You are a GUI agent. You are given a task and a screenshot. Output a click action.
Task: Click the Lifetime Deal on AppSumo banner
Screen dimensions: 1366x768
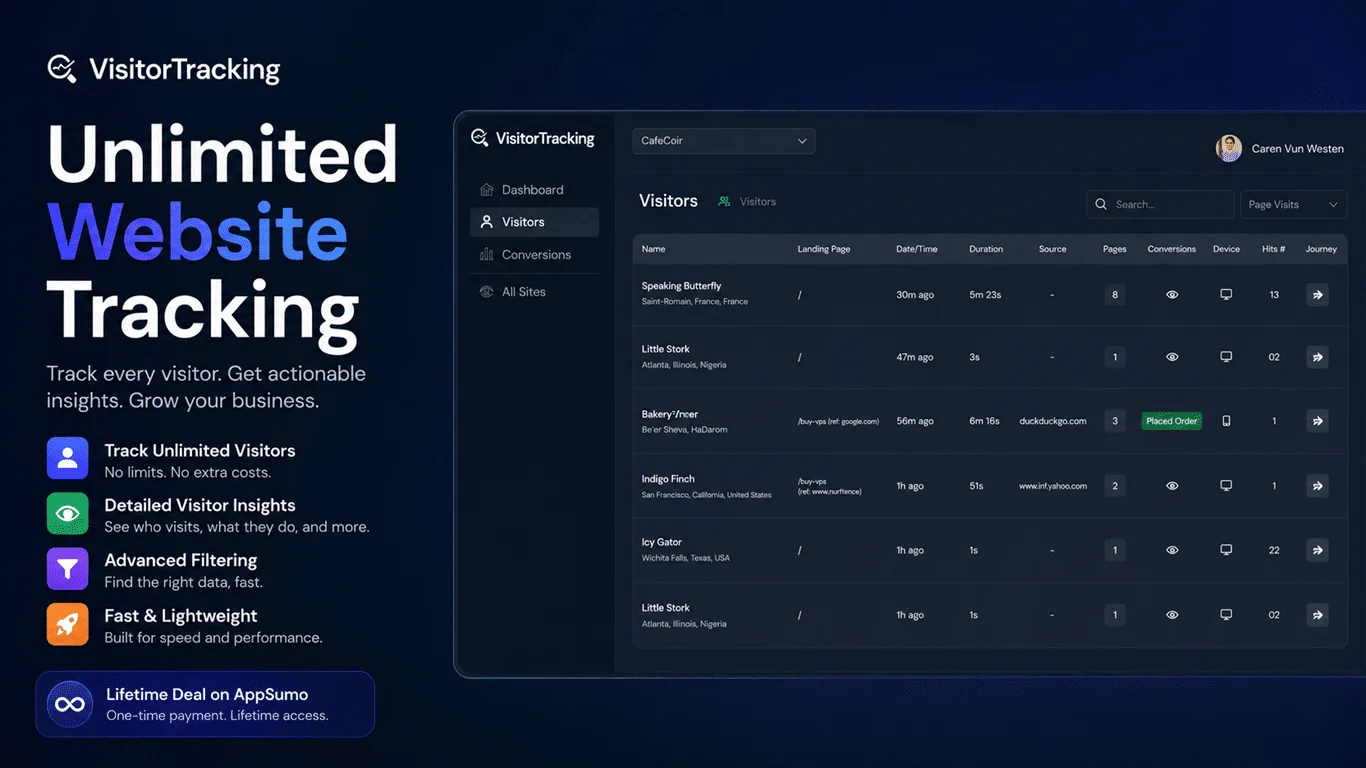tap(205, 704)
